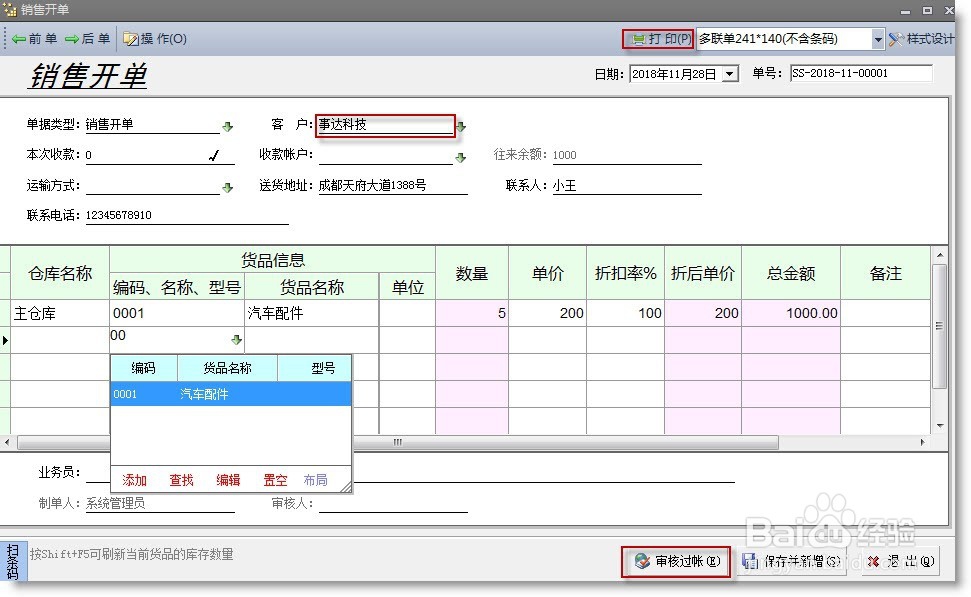Open 样式设计 style designer via its icon
971x597 pixels.
click(x=898, y=39)
